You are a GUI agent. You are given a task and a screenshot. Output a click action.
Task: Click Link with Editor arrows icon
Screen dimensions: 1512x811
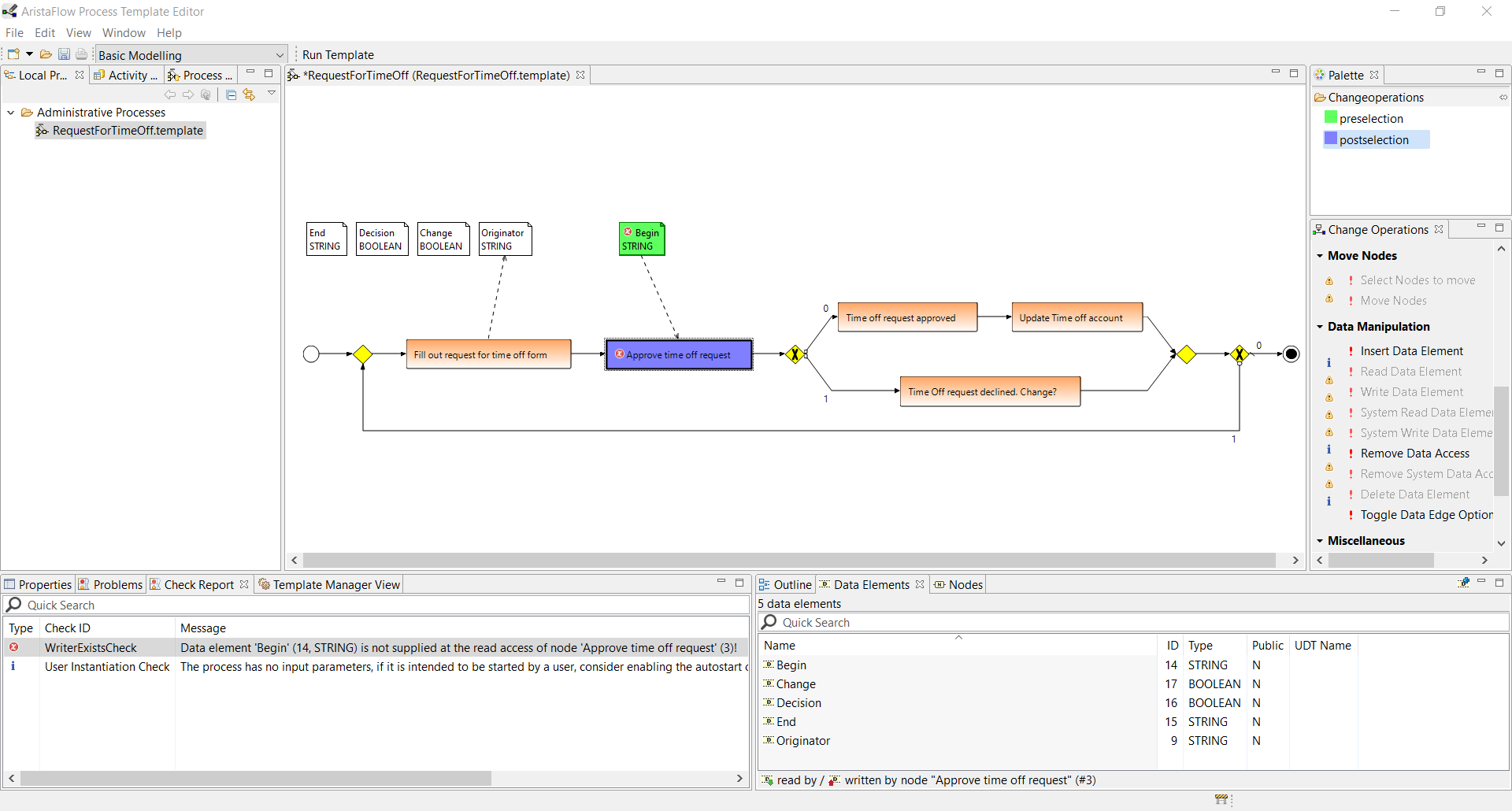[x=249, y=94]
